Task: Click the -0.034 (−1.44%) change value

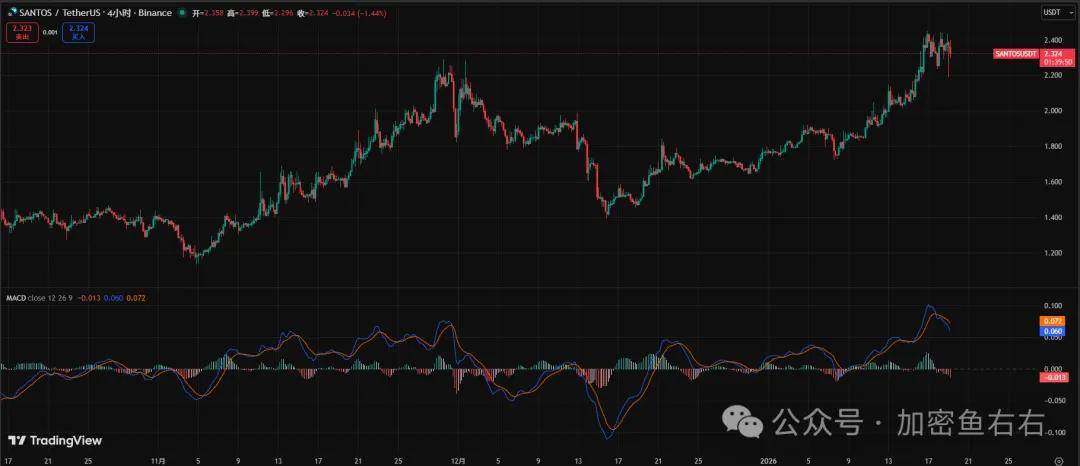Action: tap(359, 13)
